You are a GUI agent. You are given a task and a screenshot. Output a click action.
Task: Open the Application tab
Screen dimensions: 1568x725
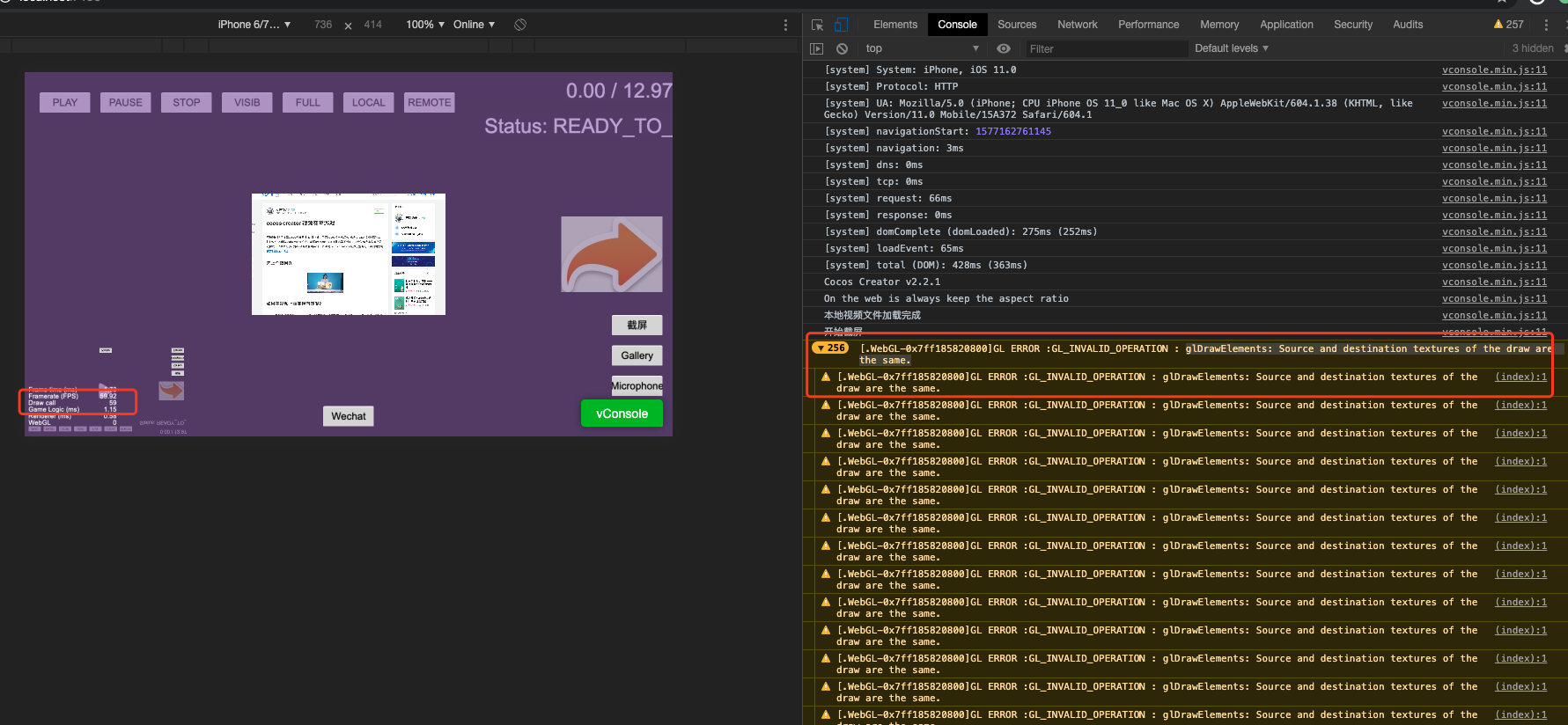point(1286,25)
